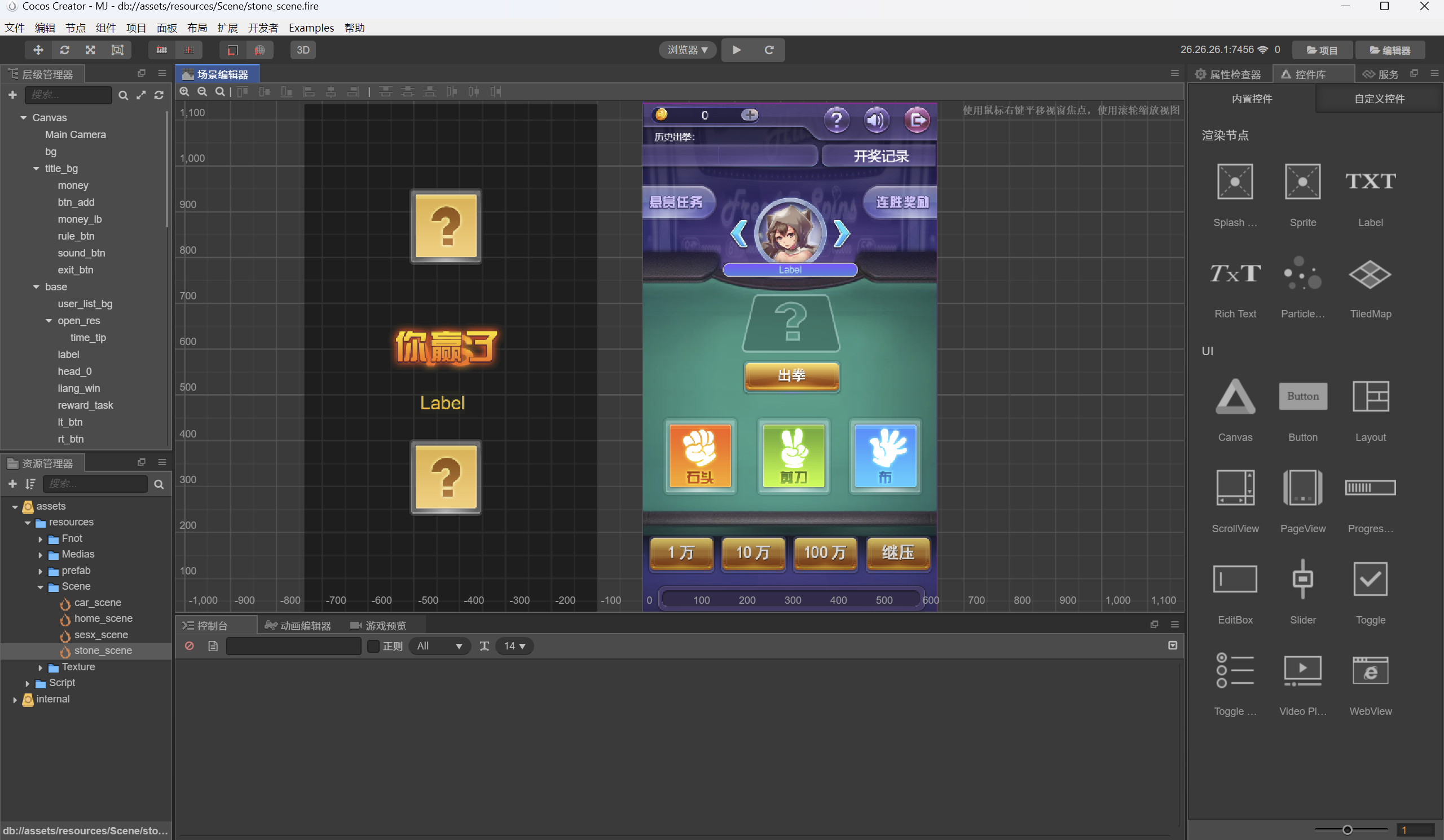Viewport: 1444px width, 840px height.
Task: Click the ScrollView widget icon
Action: coord(1234,488)
